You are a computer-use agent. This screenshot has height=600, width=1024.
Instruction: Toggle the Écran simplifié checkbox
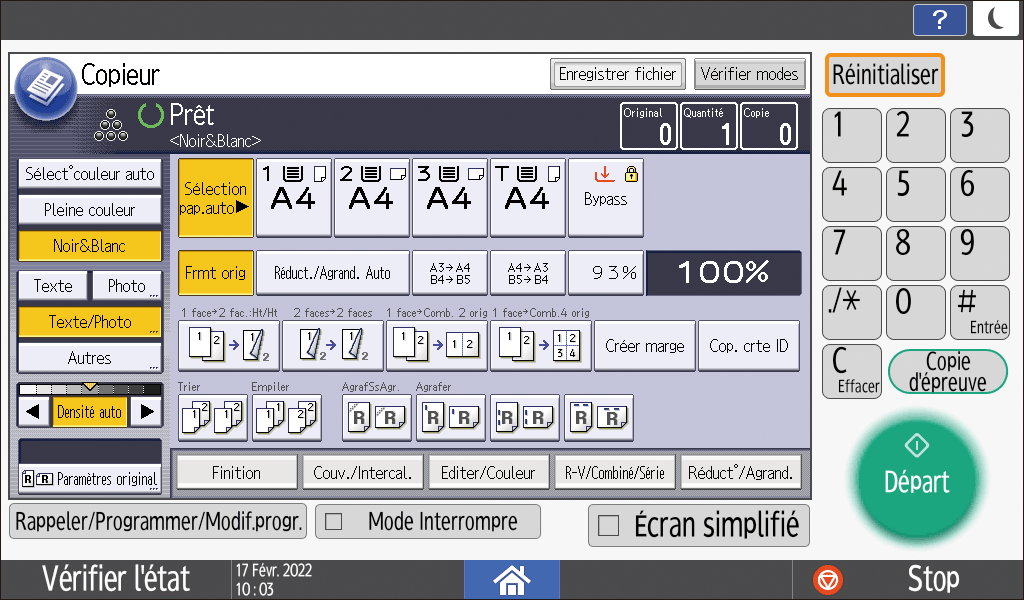click(x=608, y=525)
